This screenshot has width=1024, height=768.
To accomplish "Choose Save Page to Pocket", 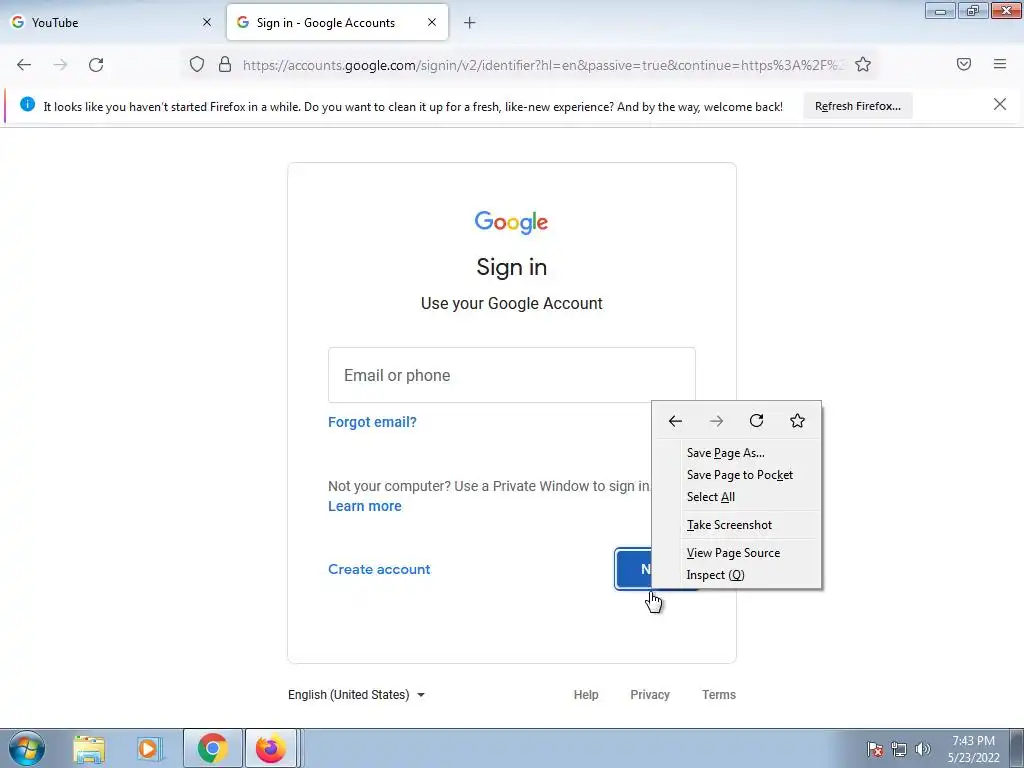I will click(737, 475).
